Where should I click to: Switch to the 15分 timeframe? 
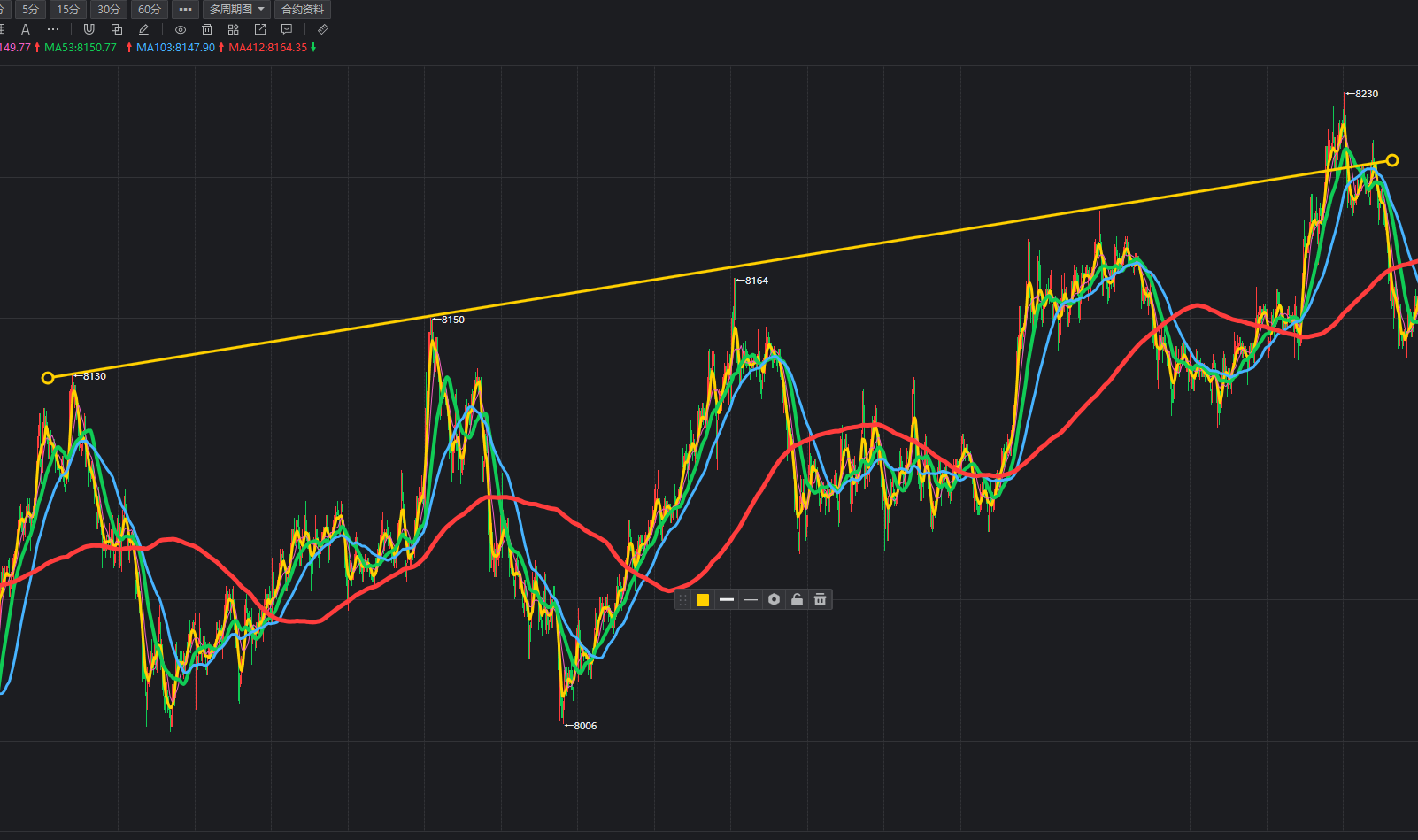tap(68, 9)
